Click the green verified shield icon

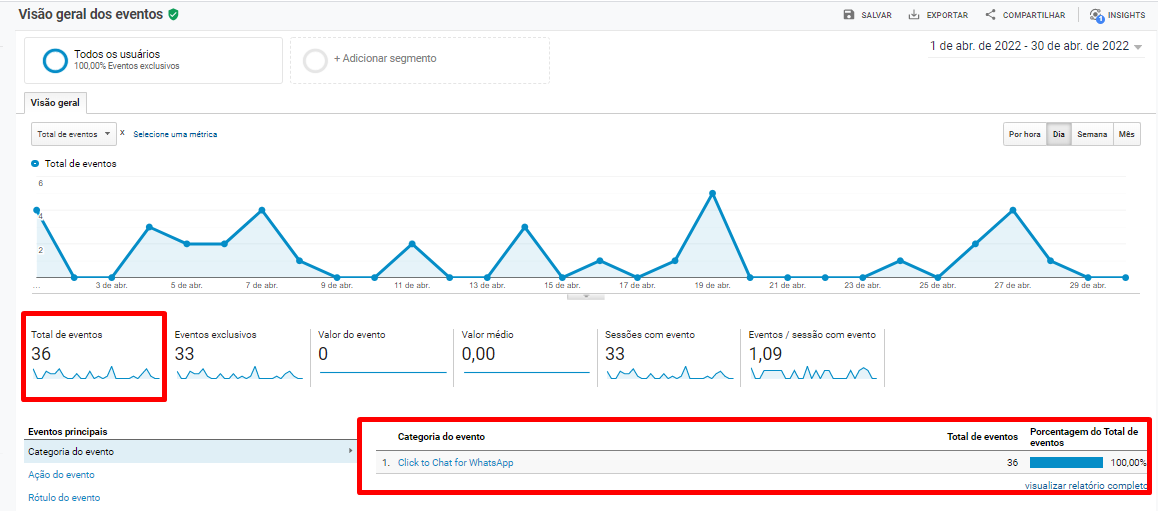click(x=173, y=14)
